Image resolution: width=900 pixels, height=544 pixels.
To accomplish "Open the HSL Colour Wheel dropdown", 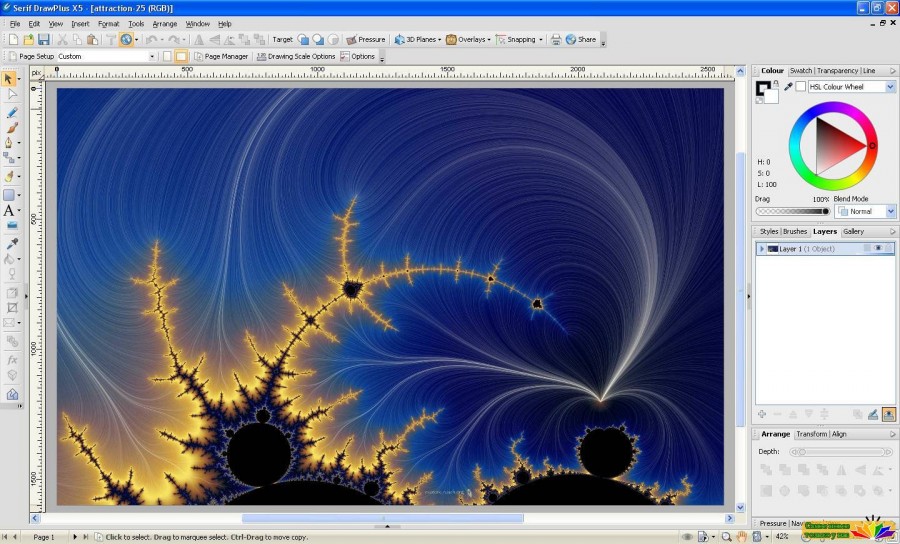I will click(852, 87).
